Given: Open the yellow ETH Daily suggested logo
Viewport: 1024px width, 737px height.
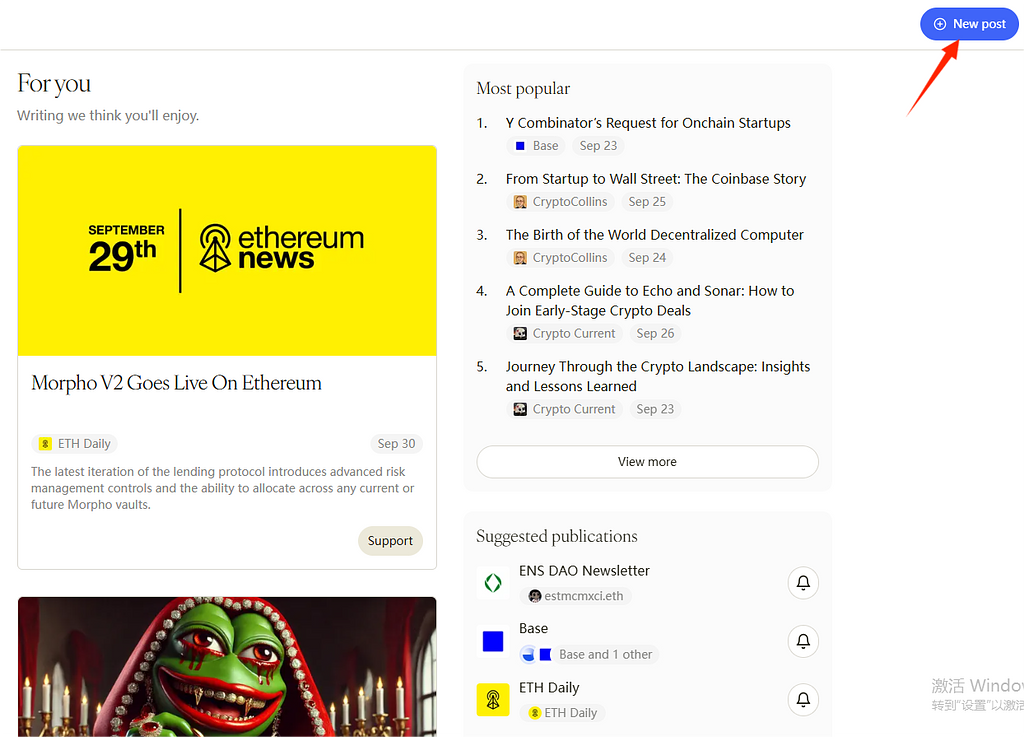Looking at the screenshot, I should [493, 700].
